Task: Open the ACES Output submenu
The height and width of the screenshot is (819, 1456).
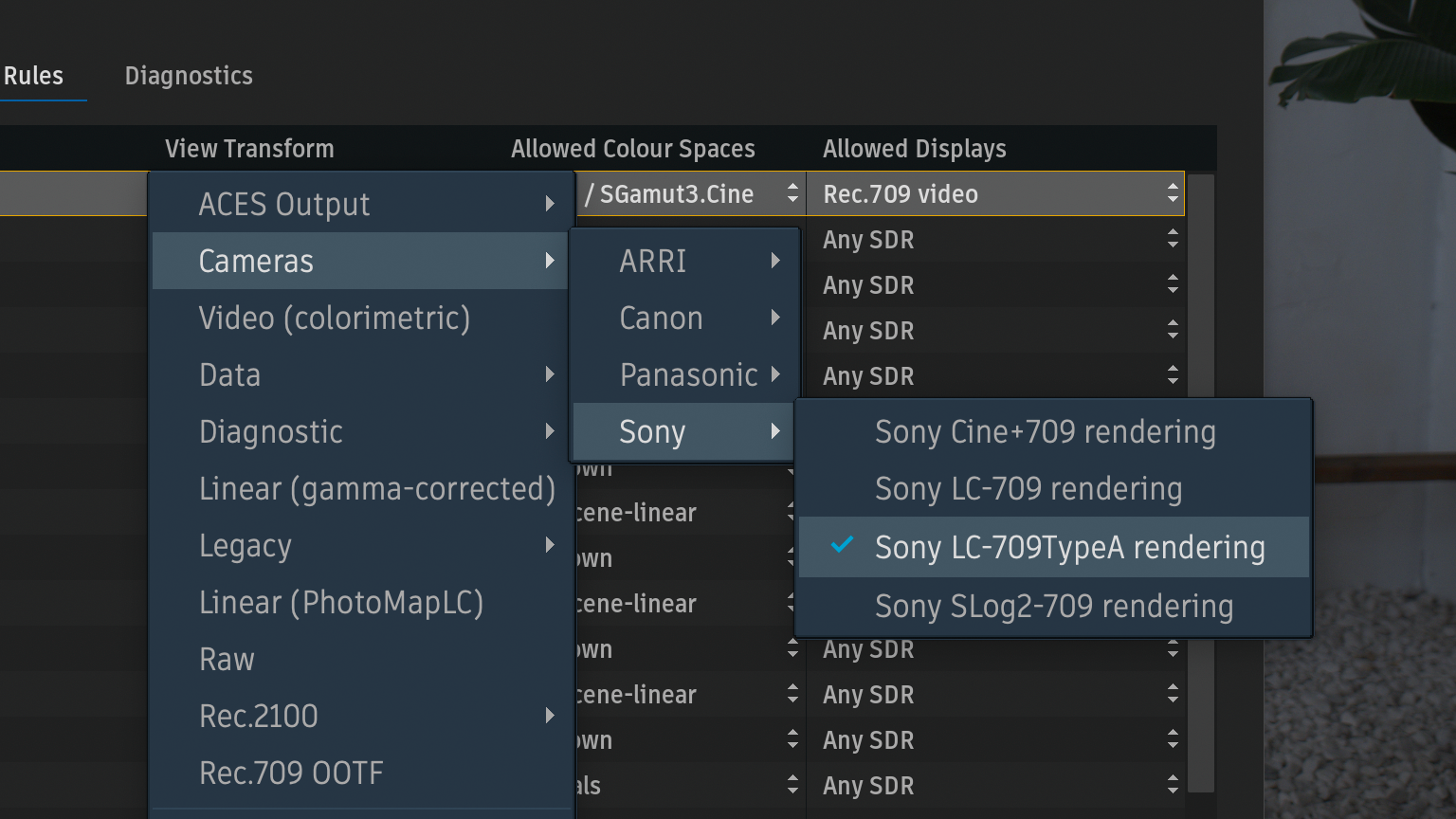Action: click(360, 204)
